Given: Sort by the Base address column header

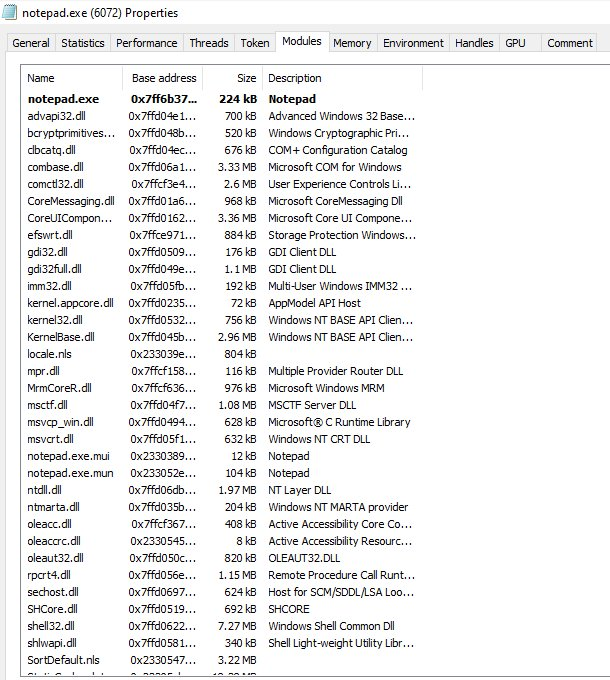Looking at the screenshot, I should [163, 78].
